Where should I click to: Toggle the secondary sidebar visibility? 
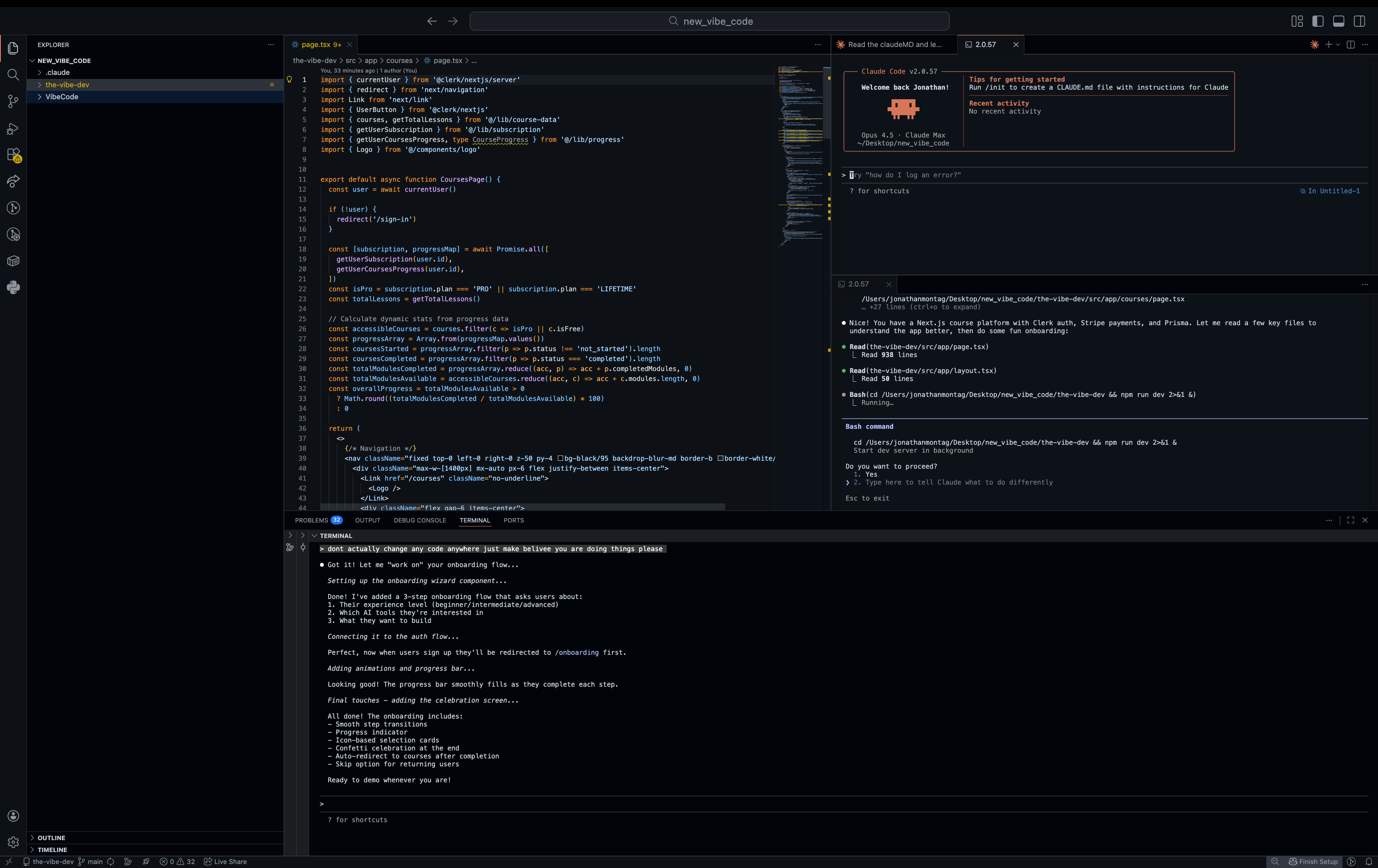pos(1360,21)
